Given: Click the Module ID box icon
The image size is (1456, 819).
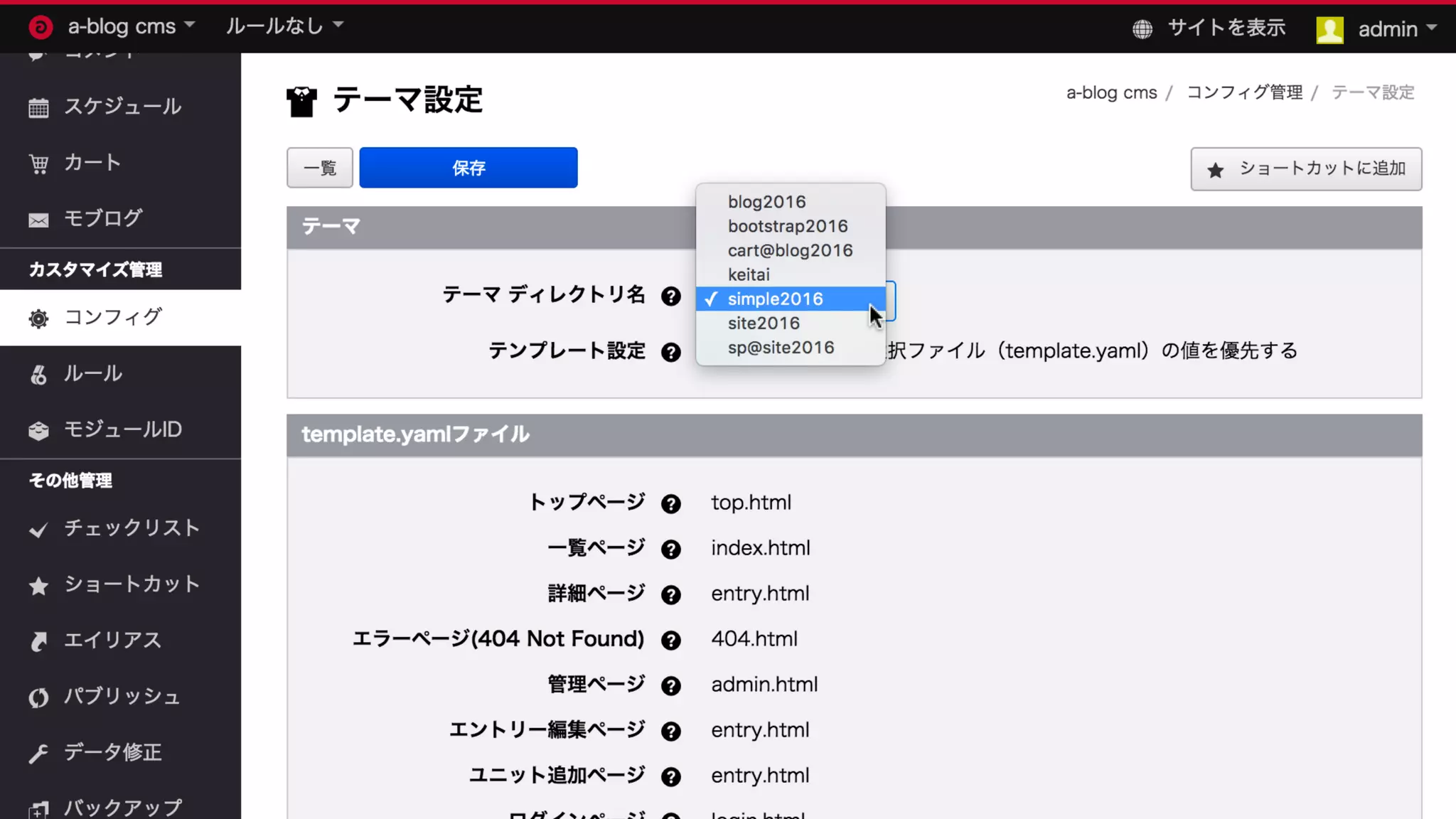Looking at the screenshot, I should pyautogui.click(x=38, y=431).
